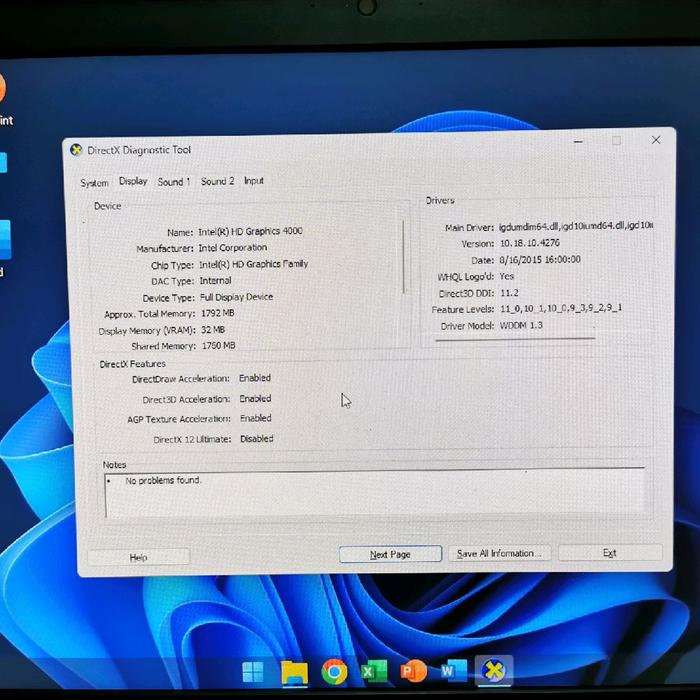The width and height of the screenshot is (700, 700).
Task: Select the Display tab
Action: click(x=133, y=182)
